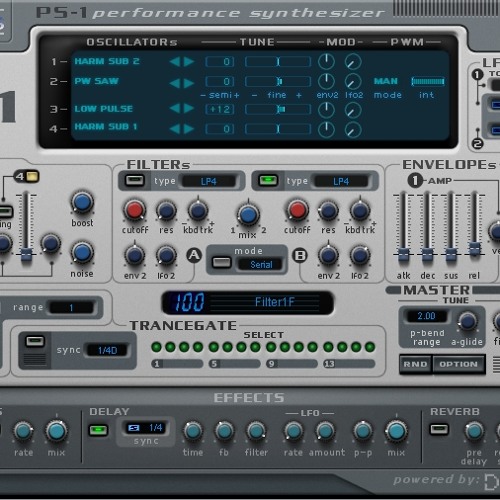
Task: Click filter 2 kbdtrk knob
Action: coord(360,211)
